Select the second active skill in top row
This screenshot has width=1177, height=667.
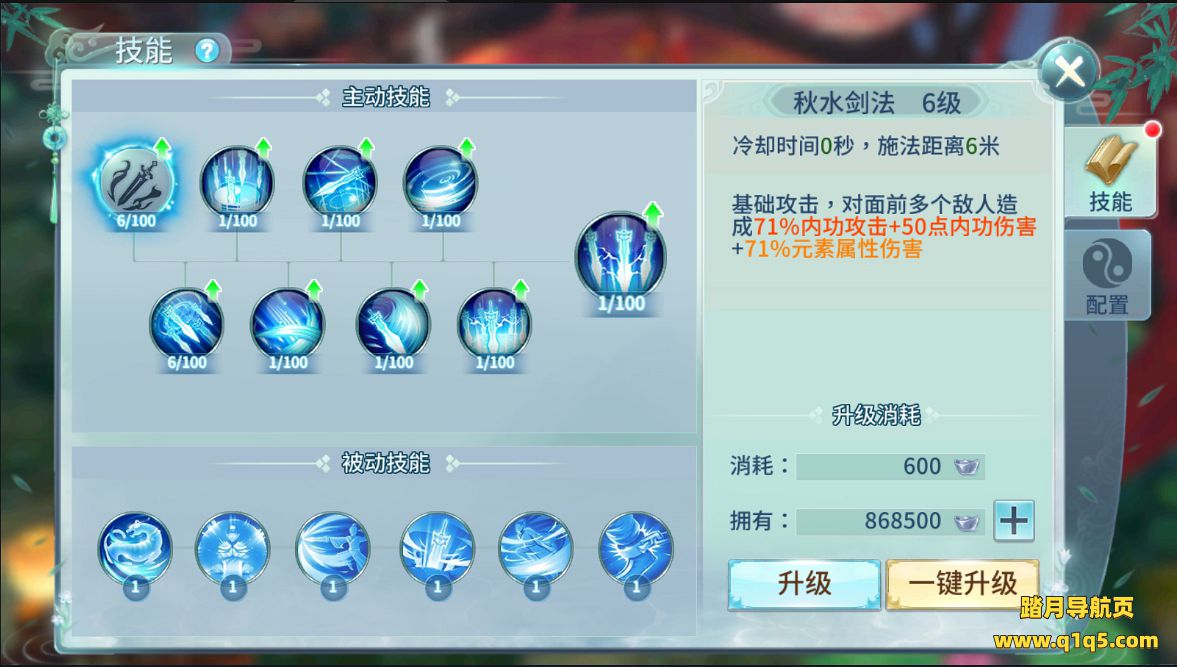click(237, 182)
